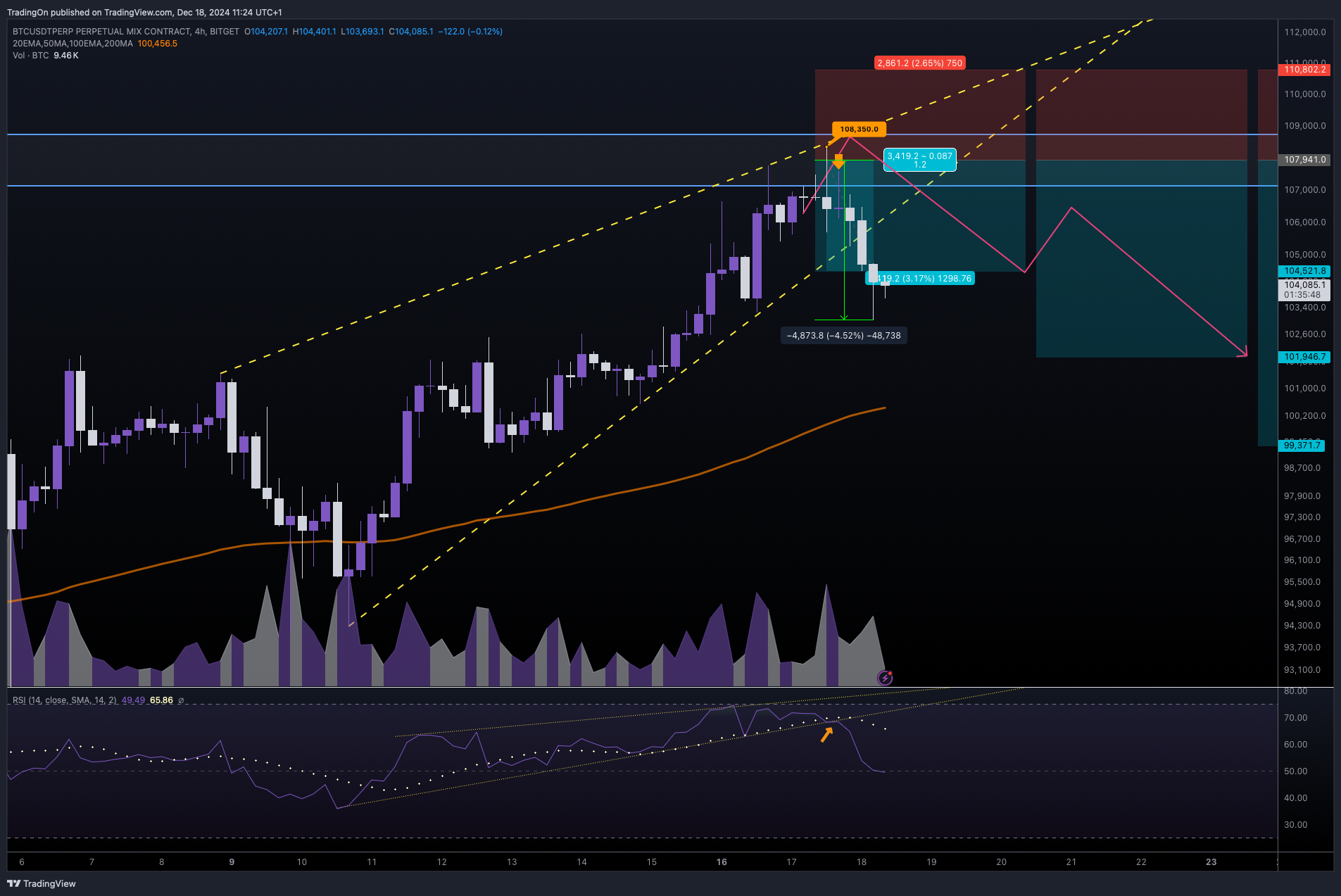Click the 112,000.0 price scale value
The width and height of the screenshot is (1341, 896).
click(x=1305, y=32)
